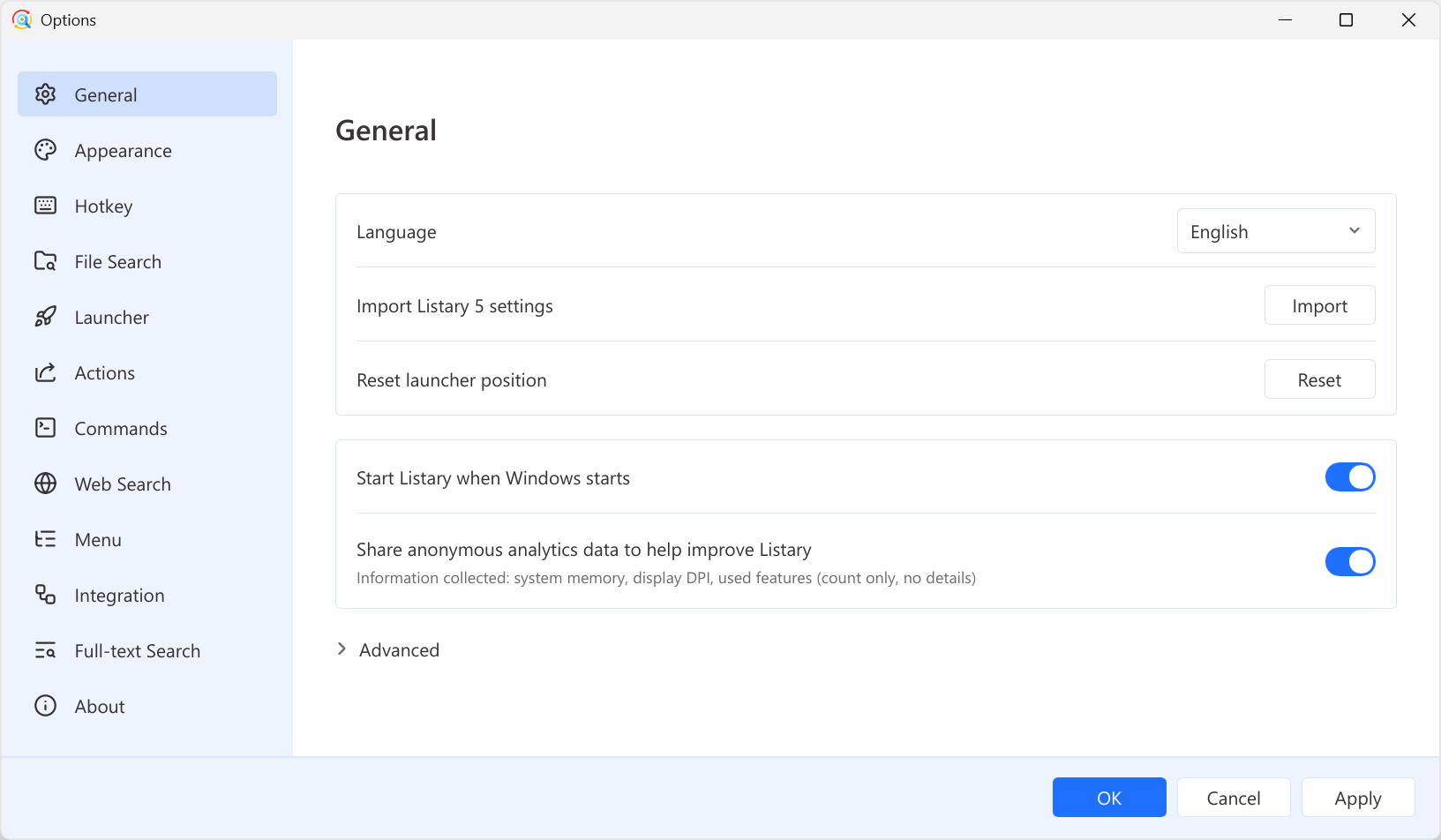1441x840 pixels.
Task: Click the Hotkey keyboard icon
Action: pyautogui.click(x=45, y=206)
